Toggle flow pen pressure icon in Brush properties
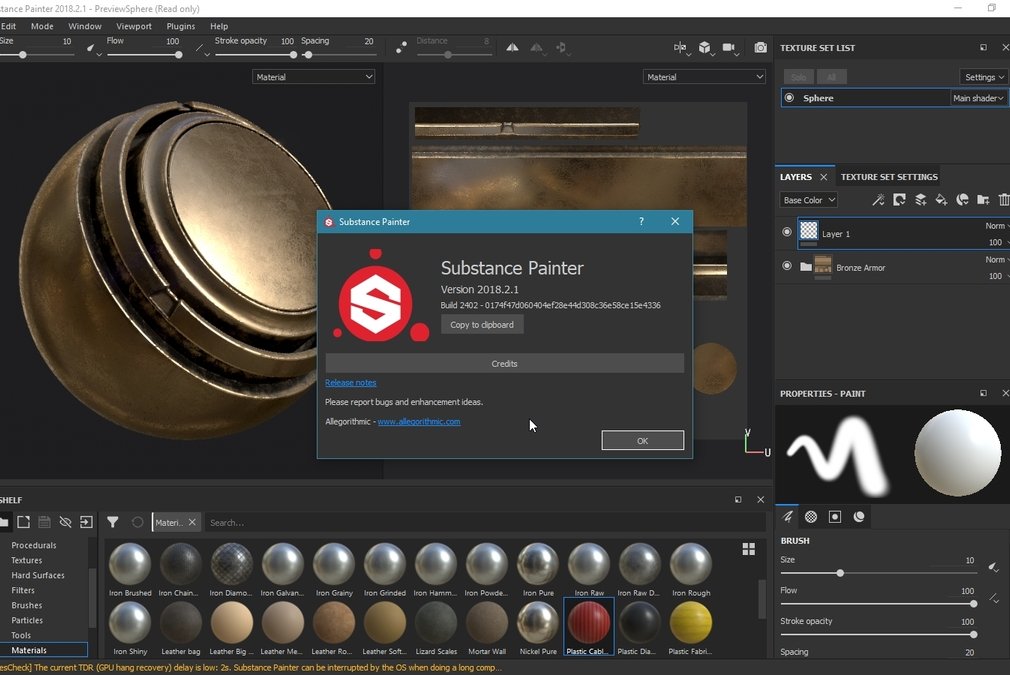The image size is (1010, 675). 994,598
